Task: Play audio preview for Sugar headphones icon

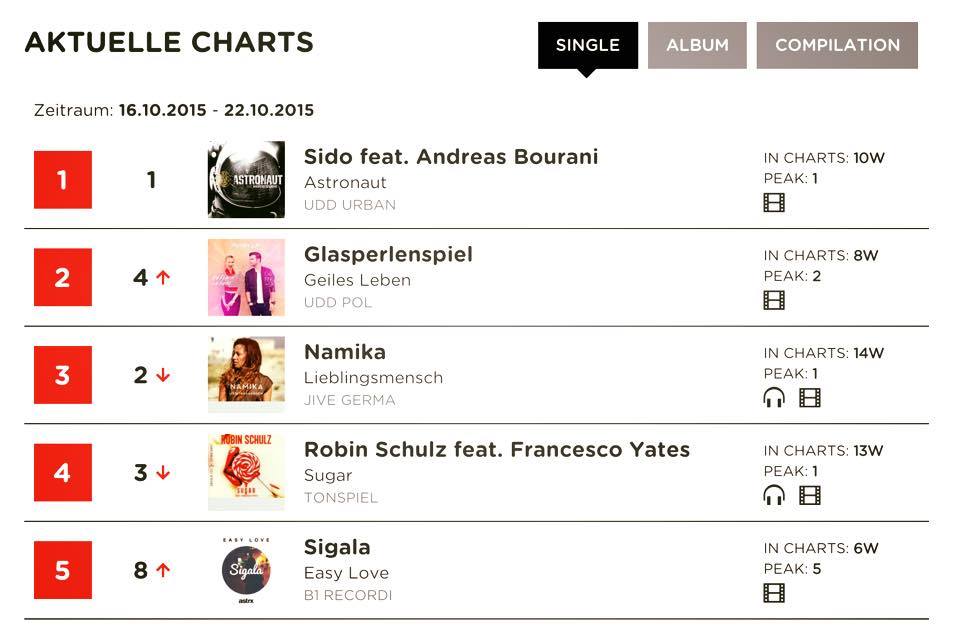Action: tap(774, 495)
